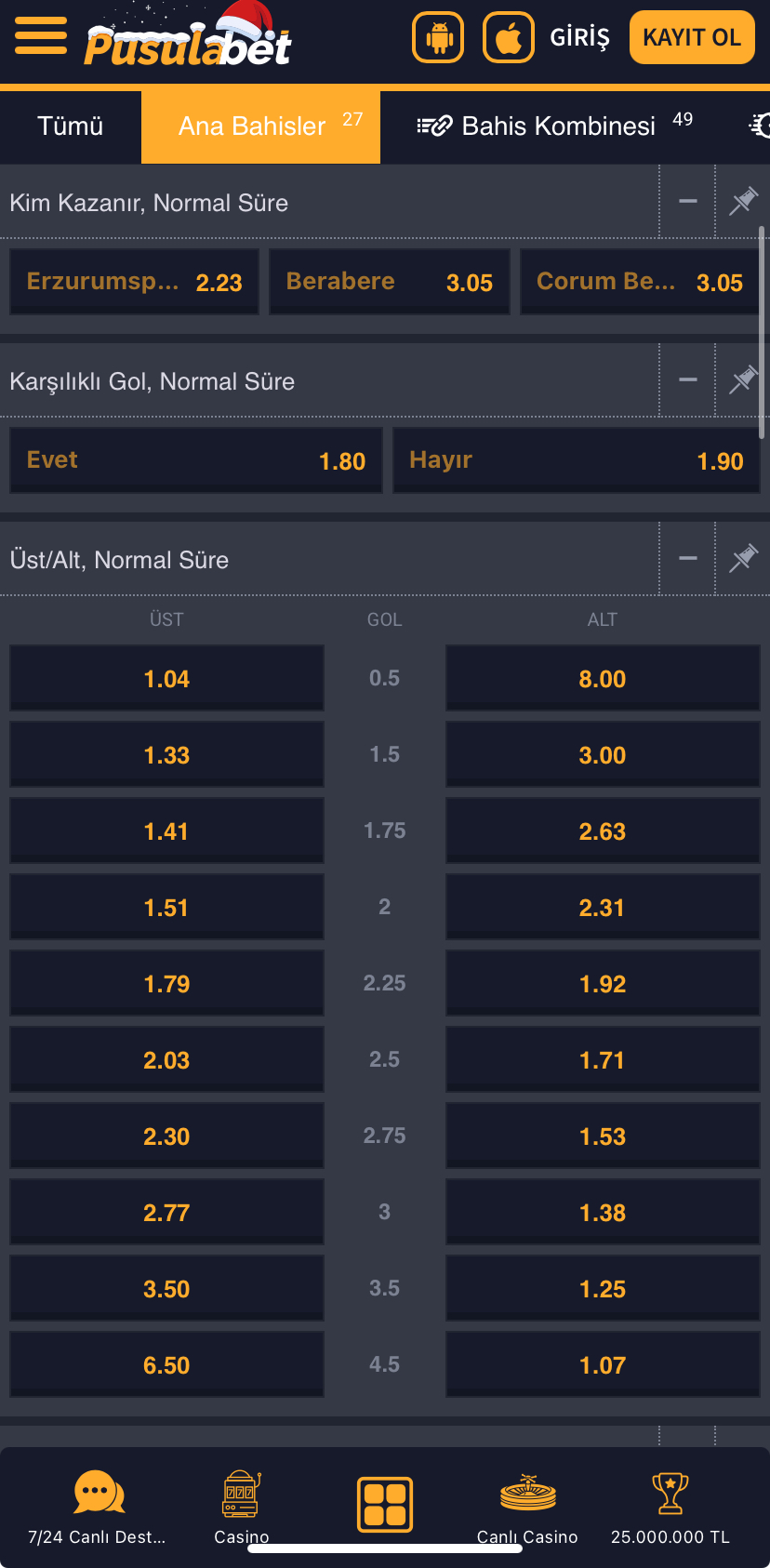770x1568 pixels.
Task: Open the Bahis Kombinesi tab
Action: (555, 126)
